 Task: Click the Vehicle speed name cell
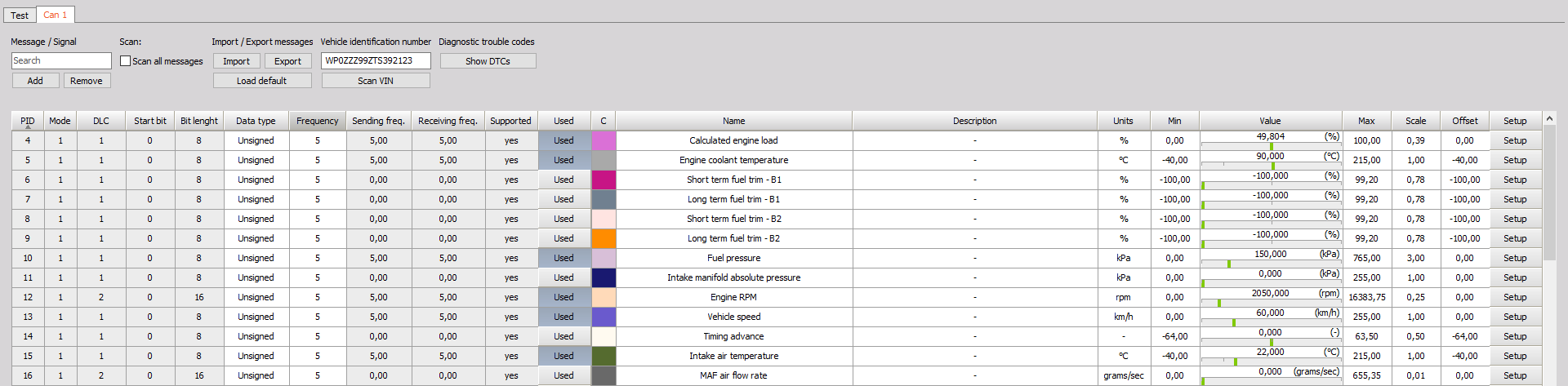[734, 317]
